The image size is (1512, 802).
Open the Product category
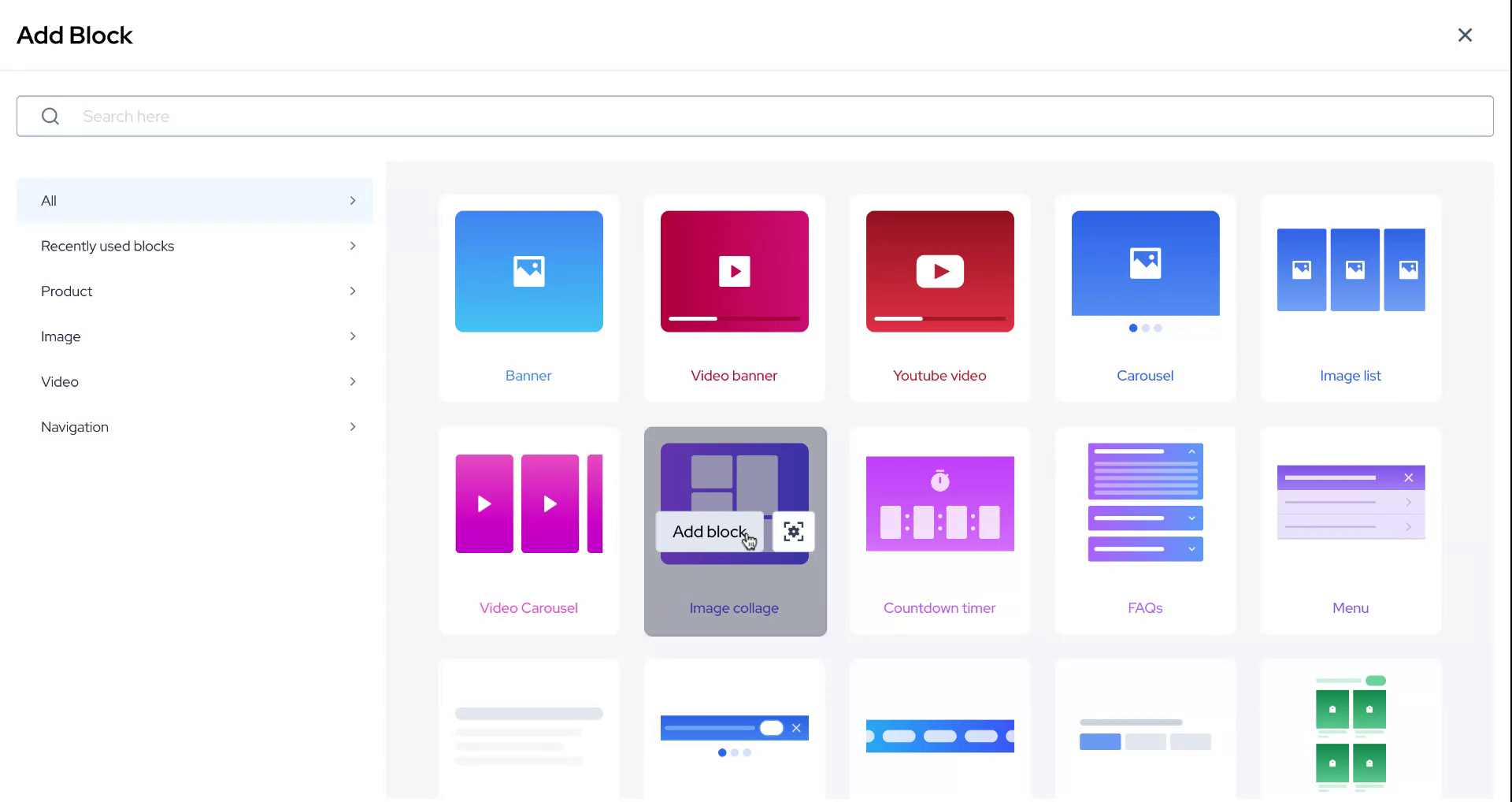195,291
